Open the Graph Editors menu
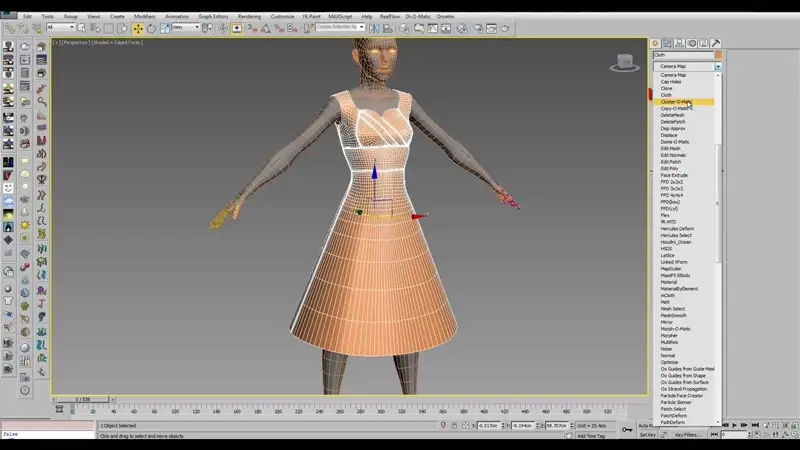Viewport: 800px width, 450px height. (213, 16)
